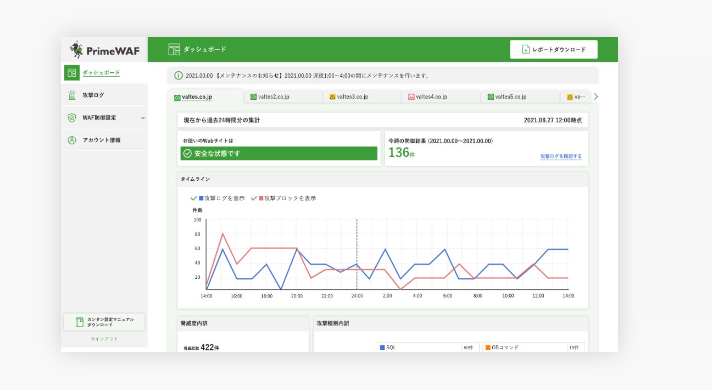Click the WAF制御設定 shield icon
The image size is (712, 390).
[72, 118]
